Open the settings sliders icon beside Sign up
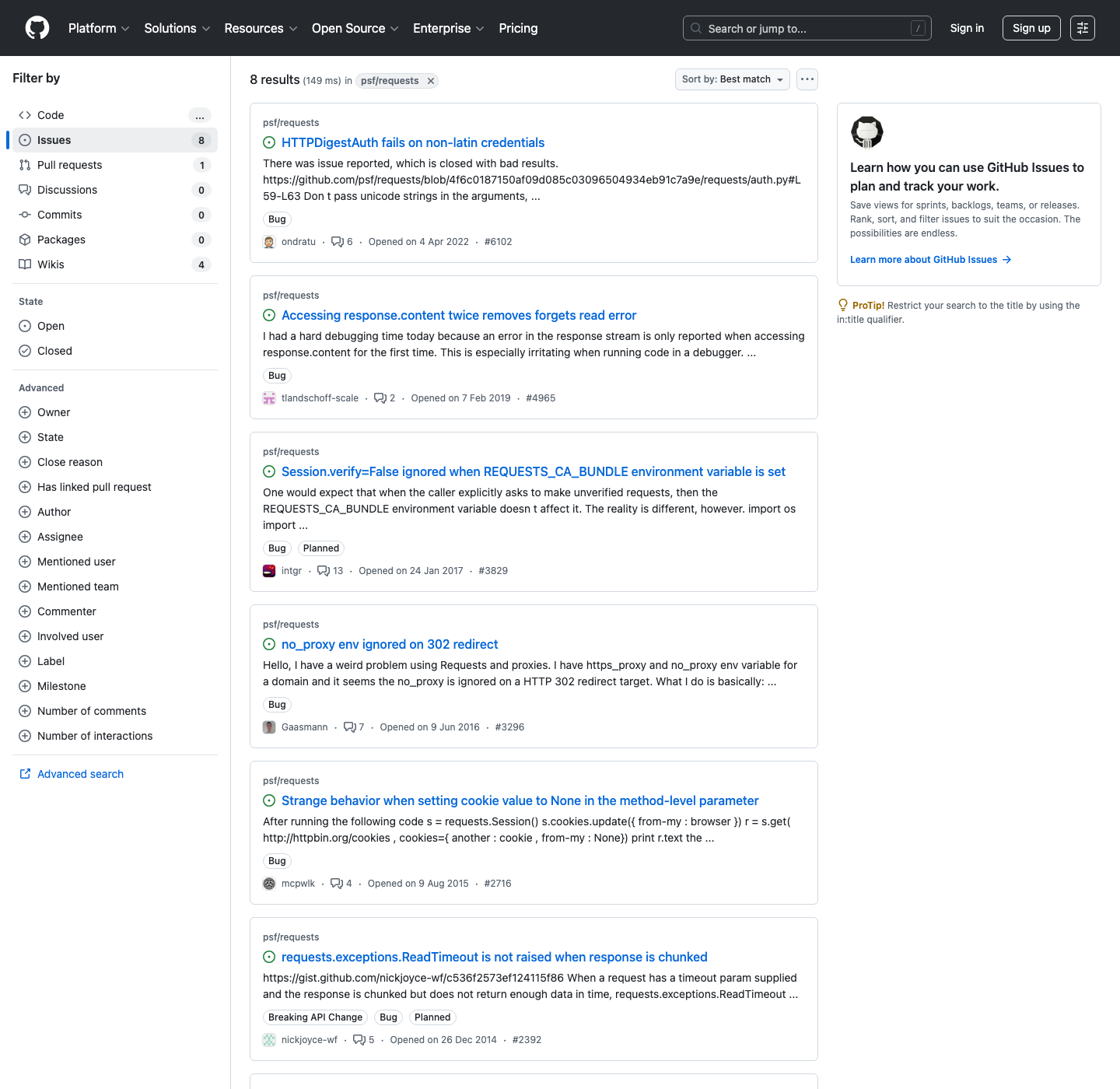1120x1089 pixels. pos(1083,28)
